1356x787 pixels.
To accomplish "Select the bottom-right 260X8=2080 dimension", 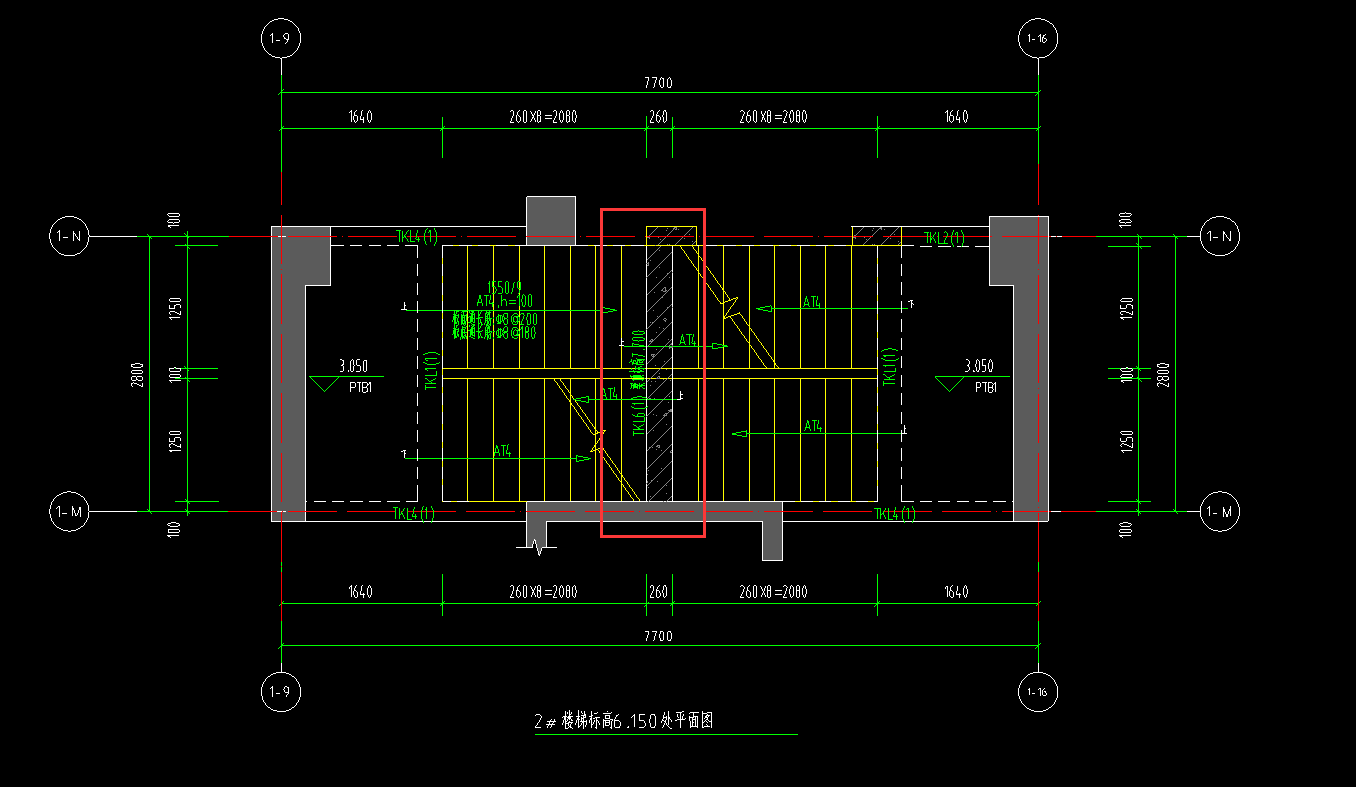I will coord(773,592).
